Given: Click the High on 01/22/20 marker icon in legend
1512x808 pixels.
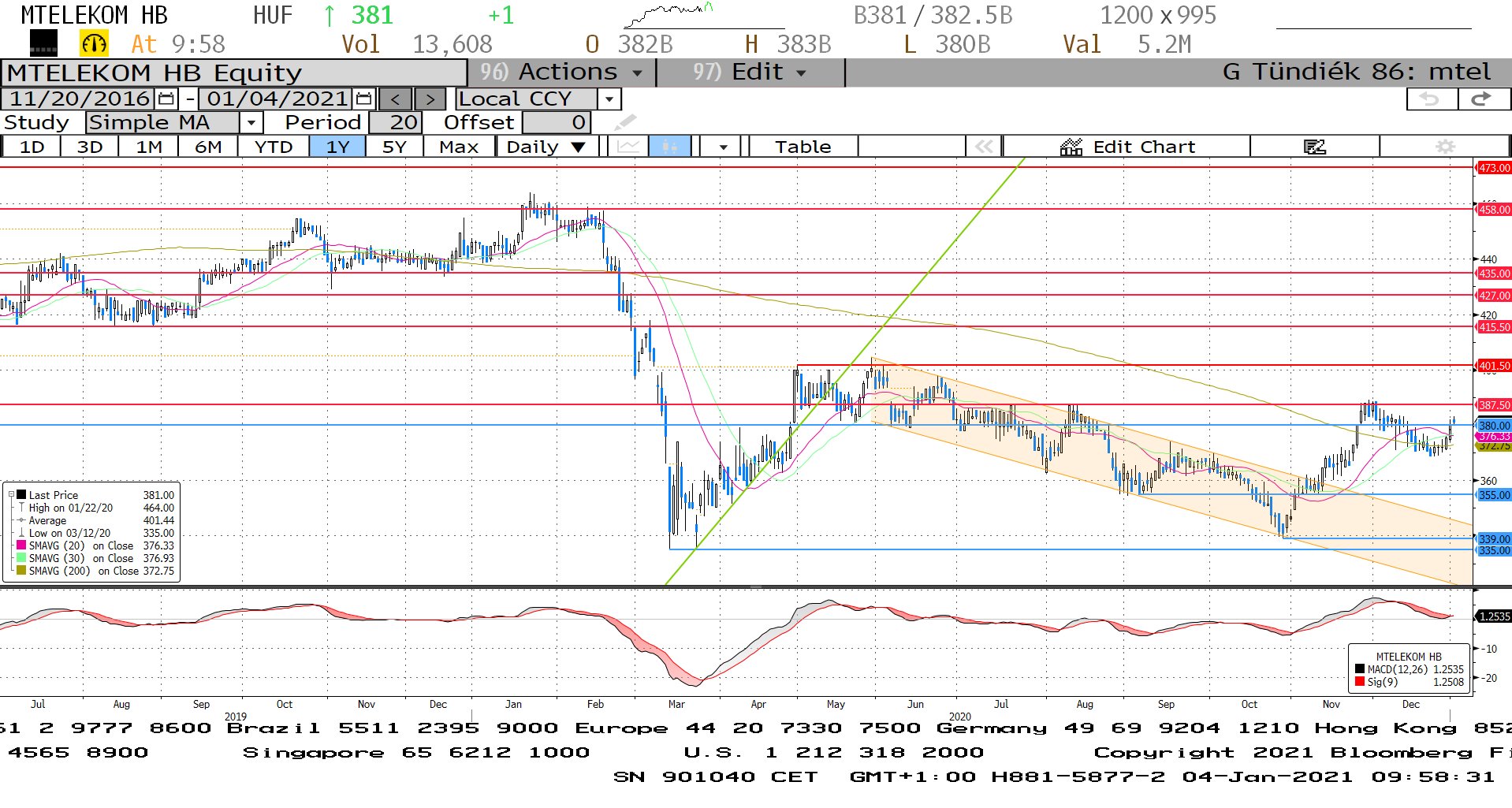Looking at the screenshot, I should (x=21, y=508).
